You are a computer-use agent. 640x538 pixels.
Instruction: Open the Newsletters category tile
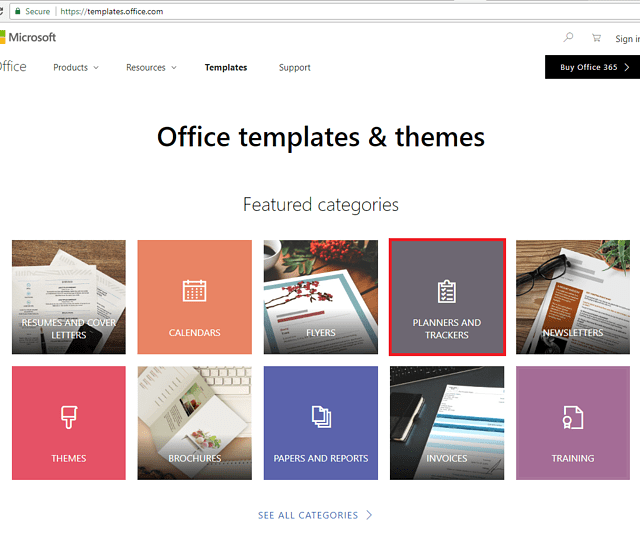[x=573, y=297]
